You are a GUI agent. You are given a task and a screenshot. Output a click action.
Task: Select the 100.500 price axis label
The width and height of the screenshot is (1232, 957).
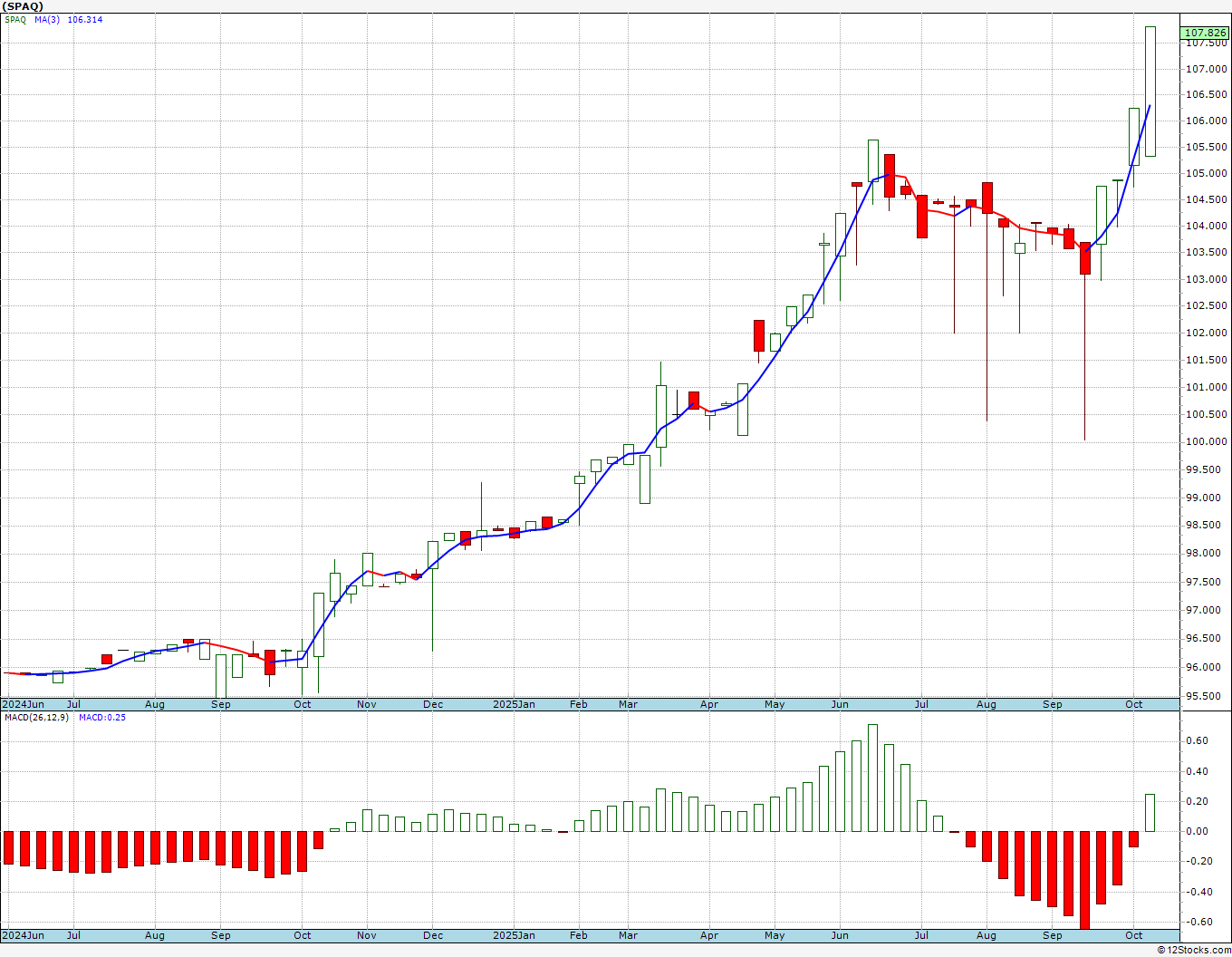click(1207, 414)
